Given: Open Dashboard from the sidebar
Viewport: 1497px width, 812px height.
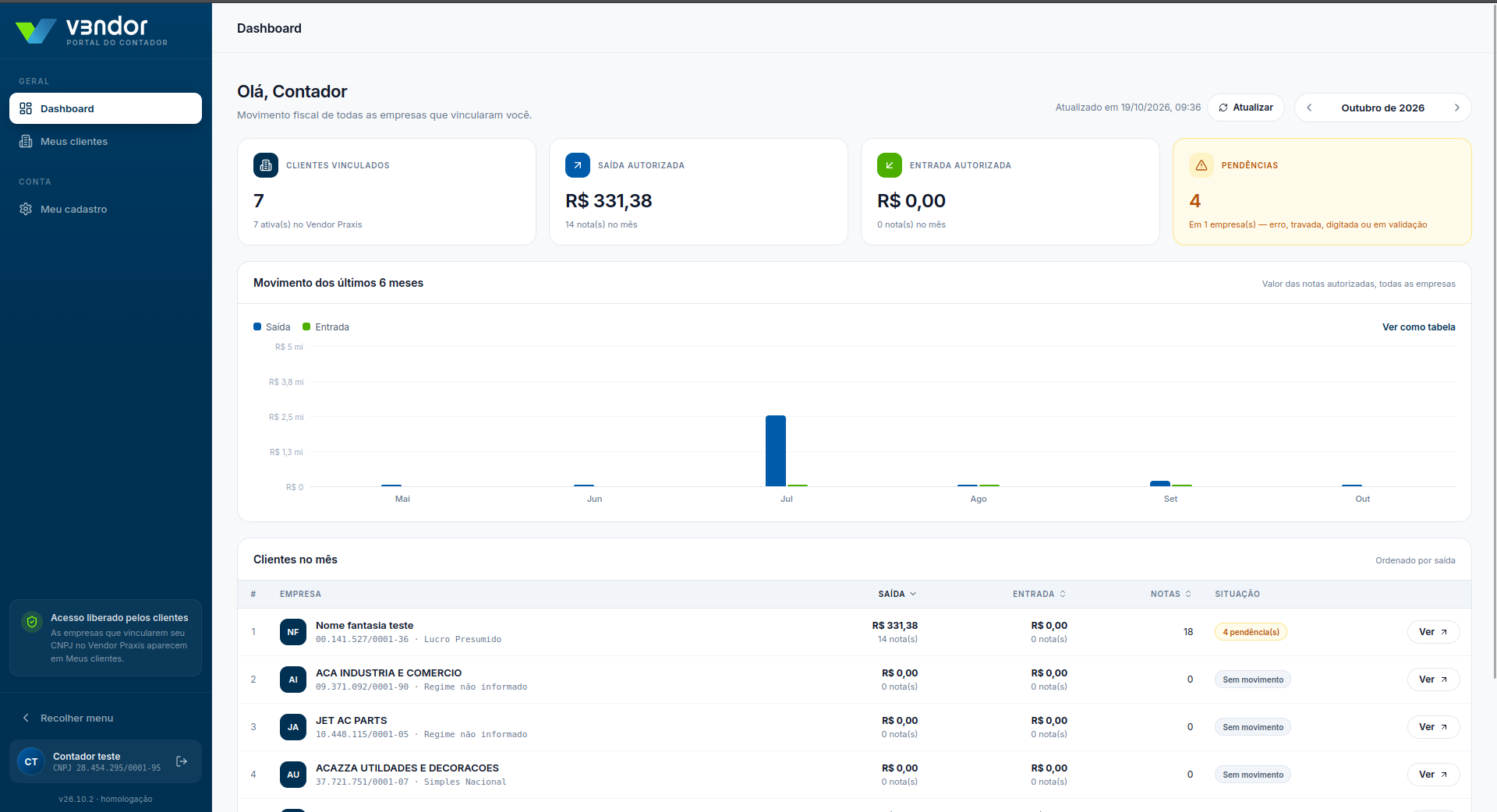Looking at the screenshot, I should (105, 108).
